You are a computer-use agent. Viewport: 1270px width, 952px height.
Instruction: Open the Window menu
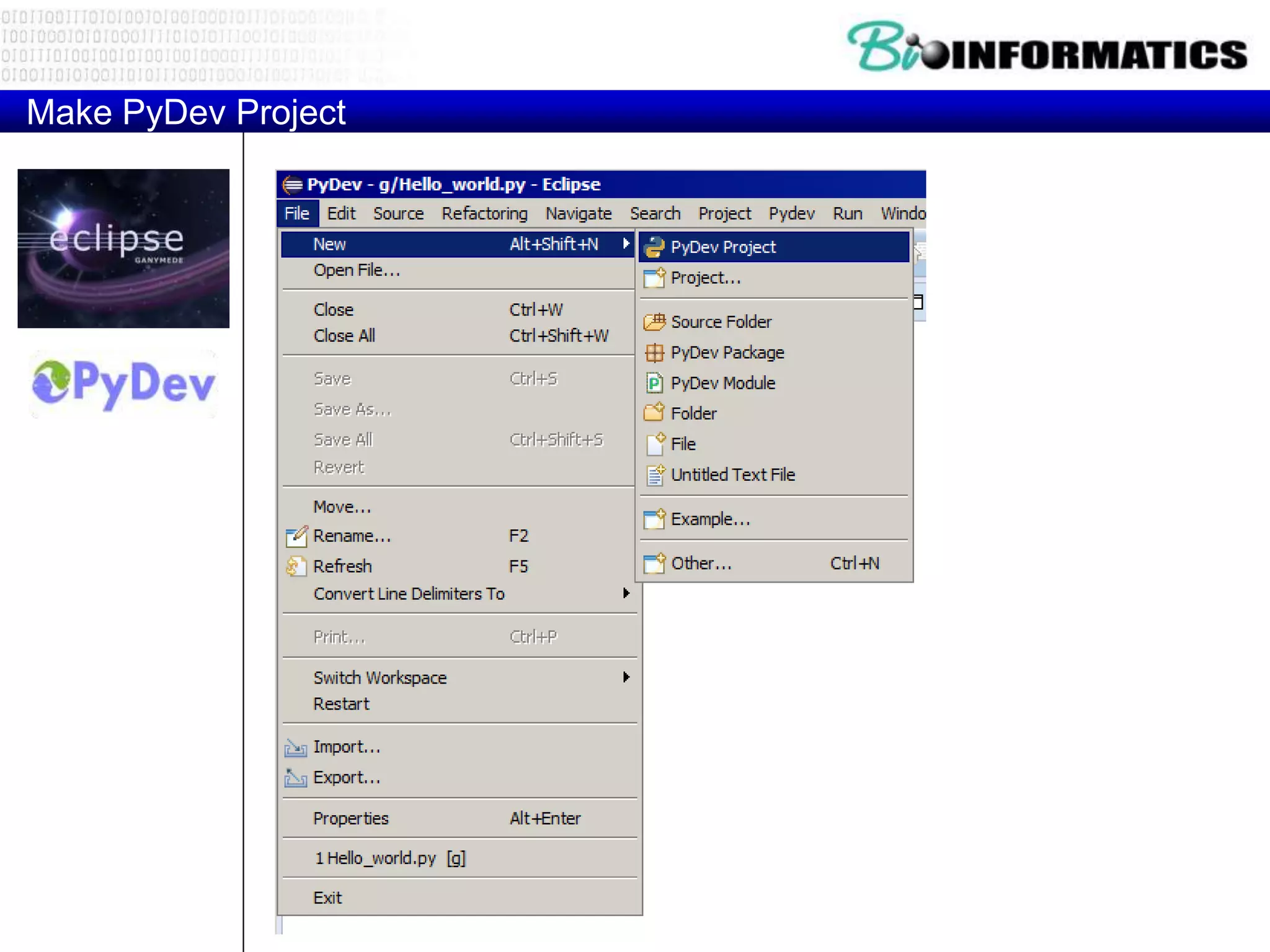pos(903,214)
